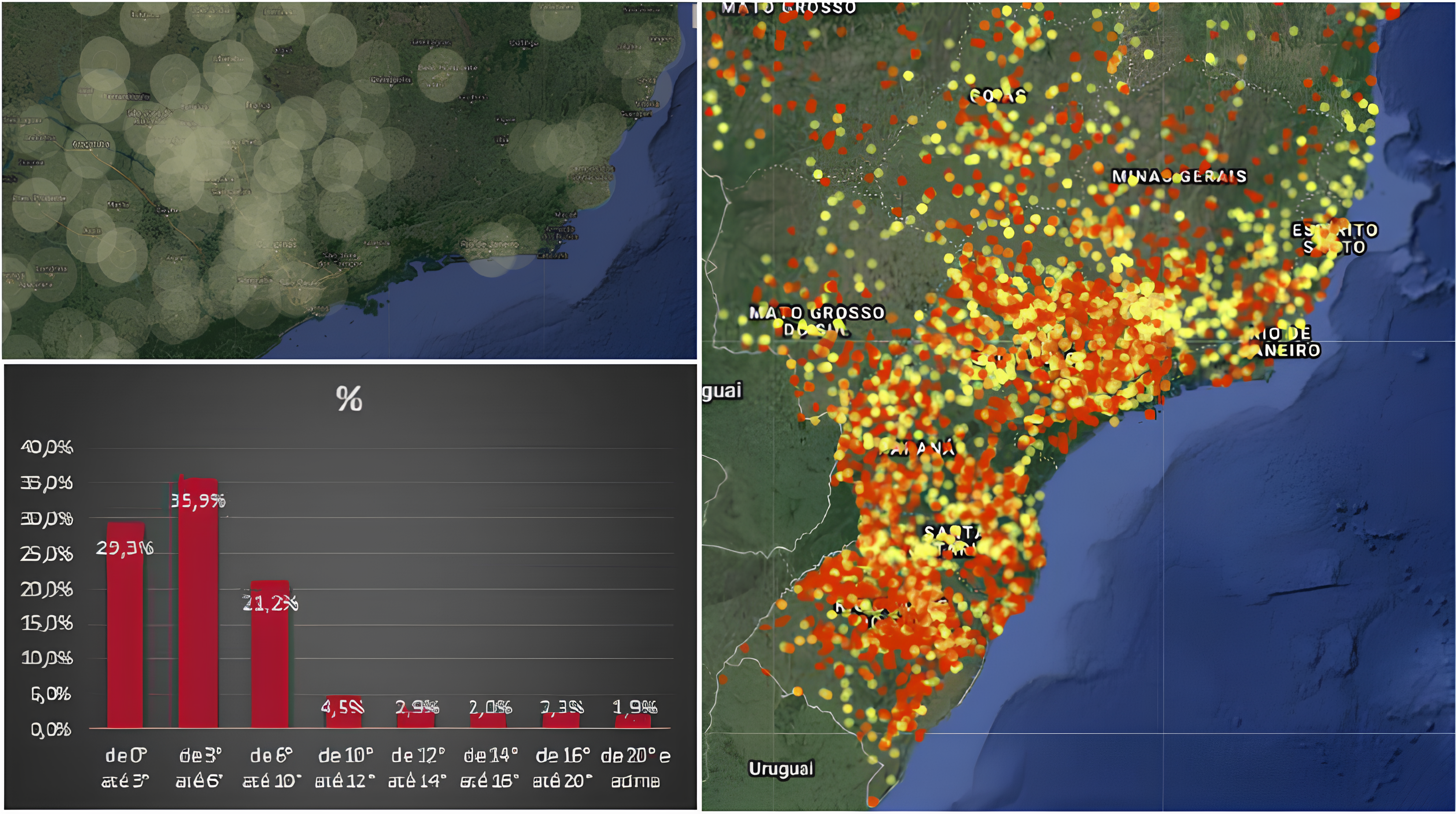Click the 'de 10° até 12°' axis label

coord(345,768)
